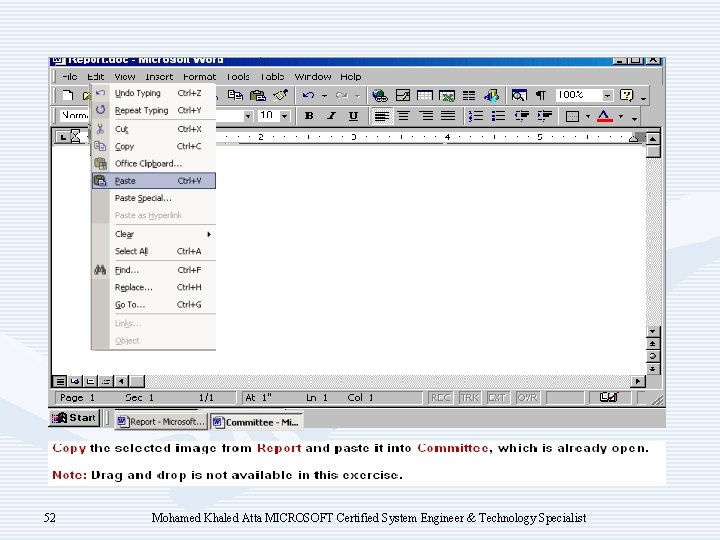The image size is (720, 540).
Task: Click horizontal scrollbar right arrow
Action: point(637,381)
